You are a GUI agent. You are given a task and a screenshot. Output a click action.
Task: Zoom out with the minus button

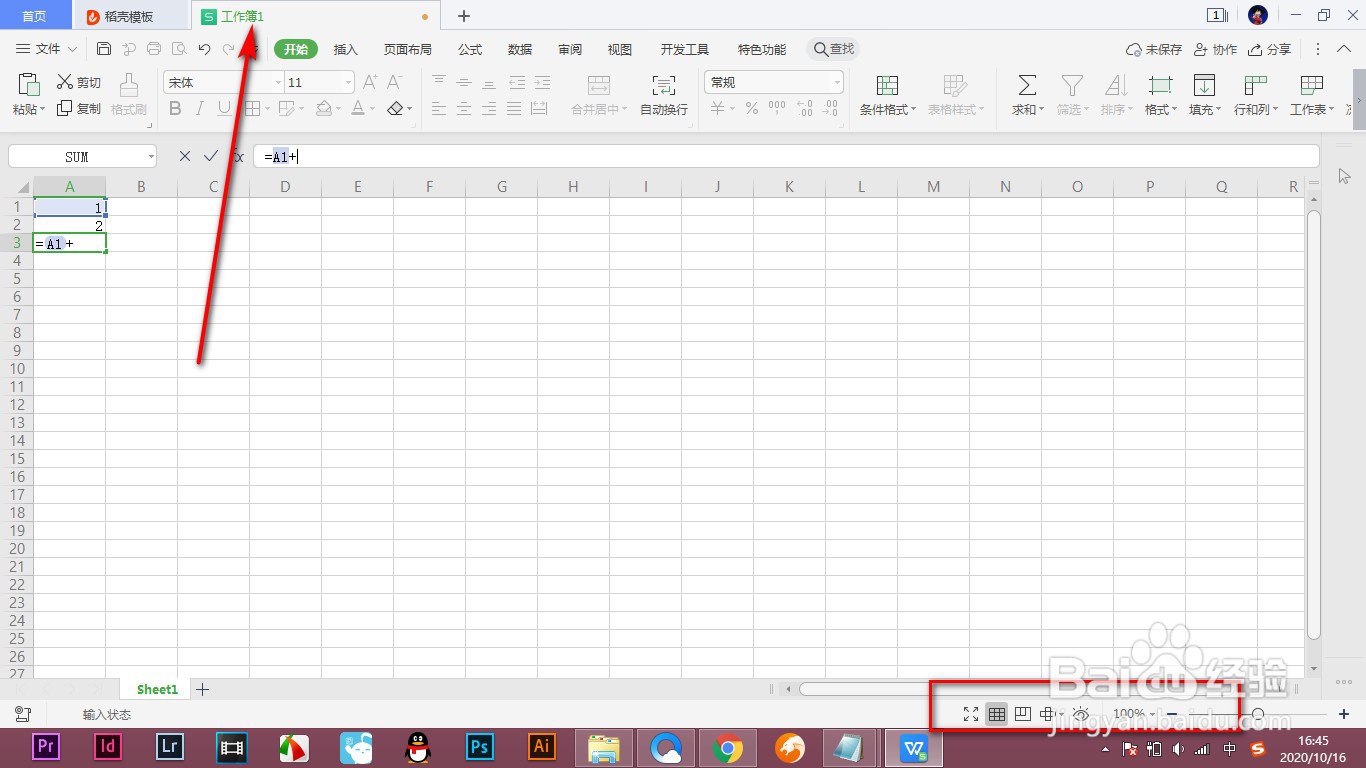(1172, 714)
